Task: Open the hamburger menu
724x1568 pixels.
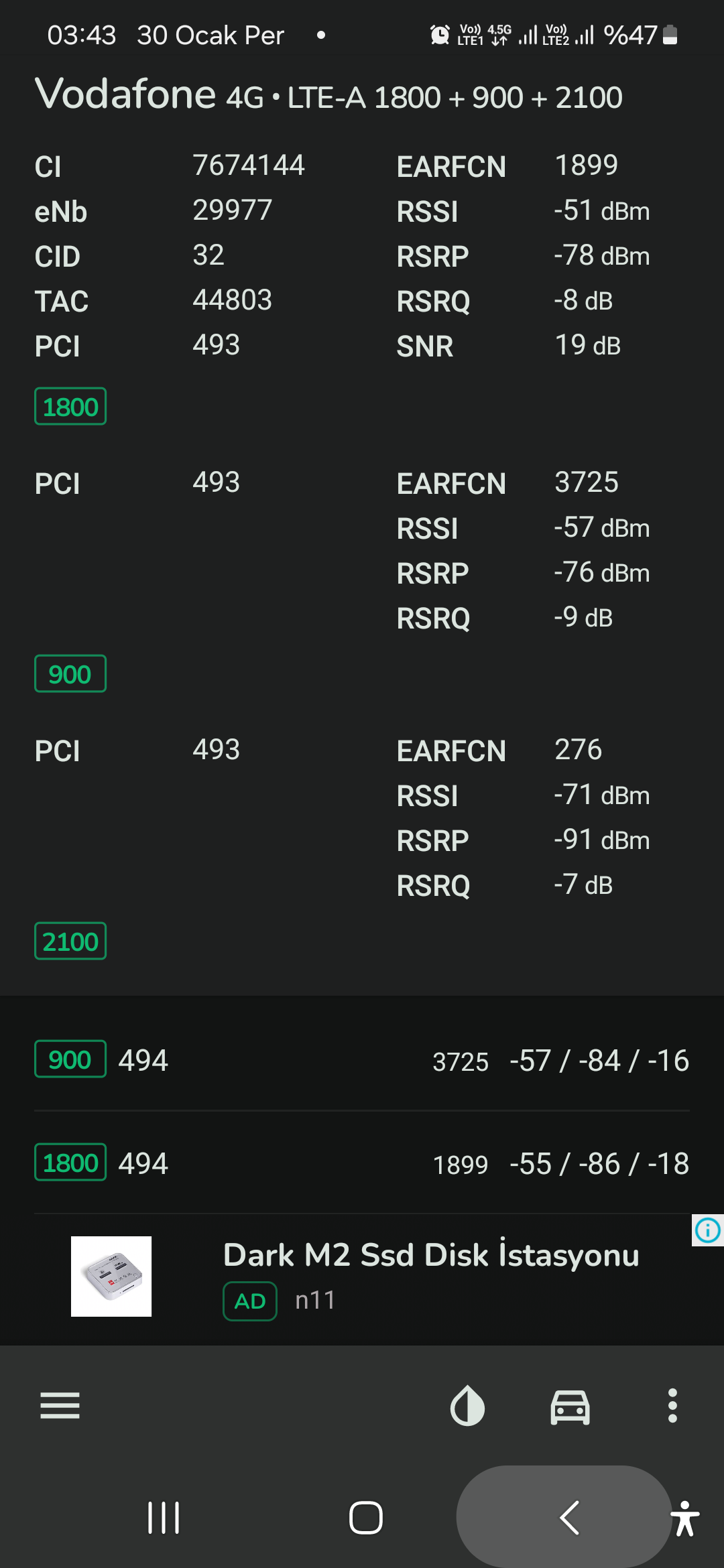Action: [x=60, y=1405]
